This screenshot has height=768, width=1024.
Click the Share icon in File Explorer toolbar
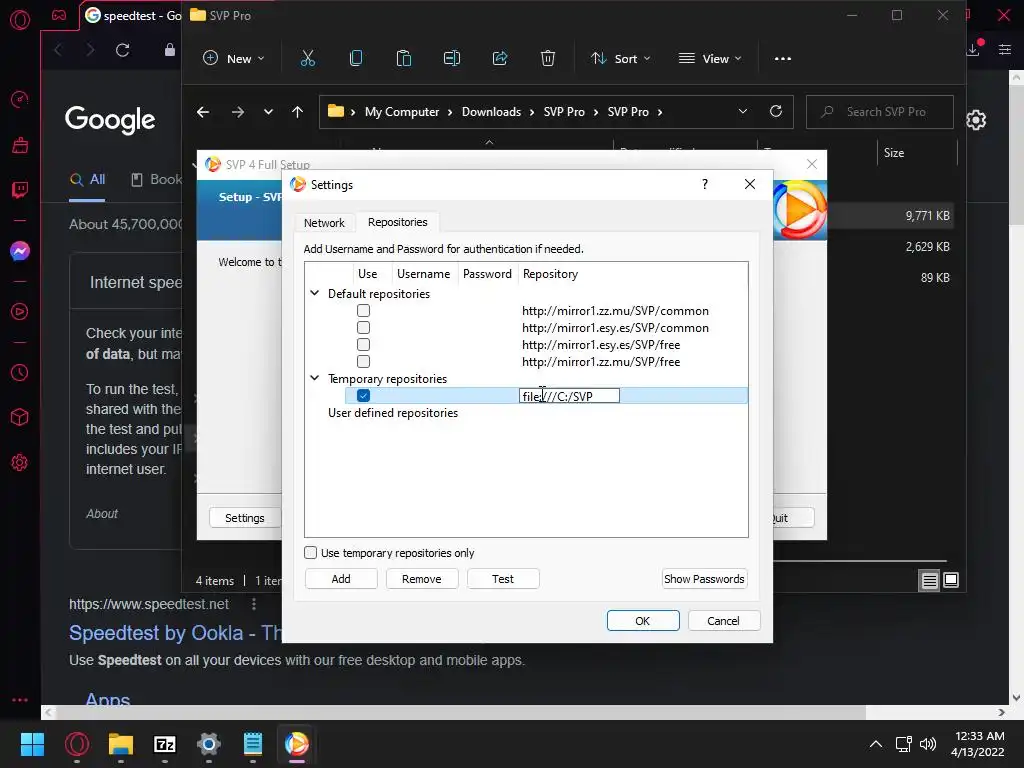[x=500, y=59]
